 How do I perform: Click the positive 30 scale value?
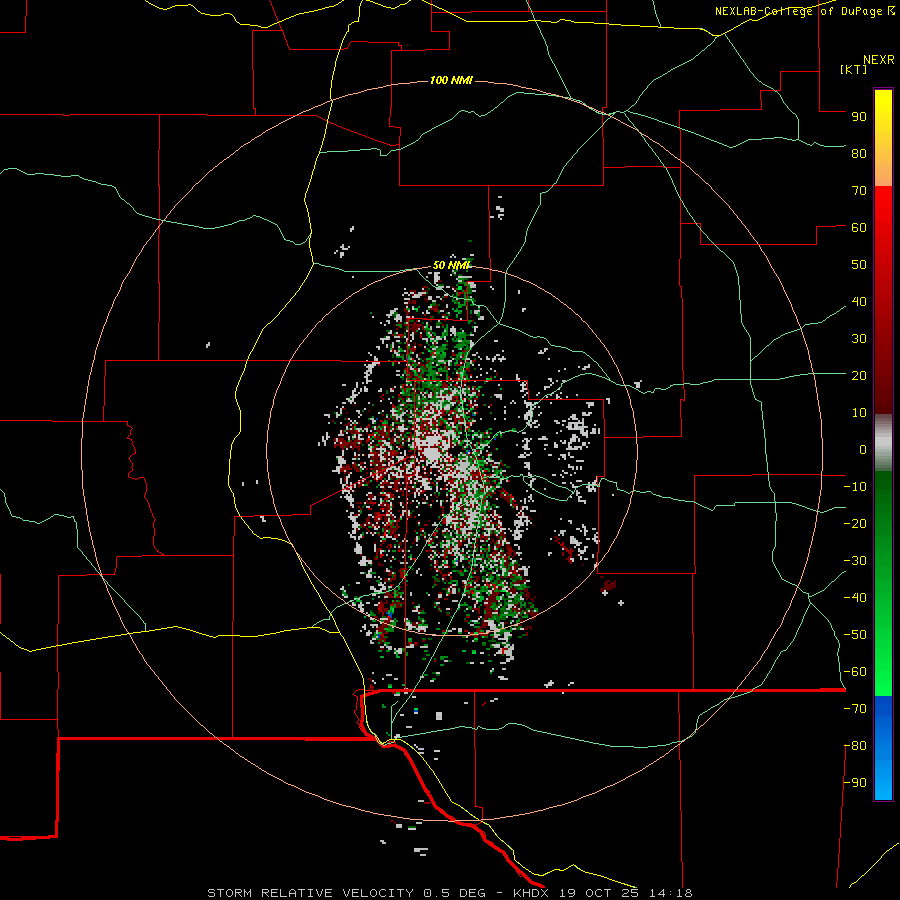click(x=859, y=339)
